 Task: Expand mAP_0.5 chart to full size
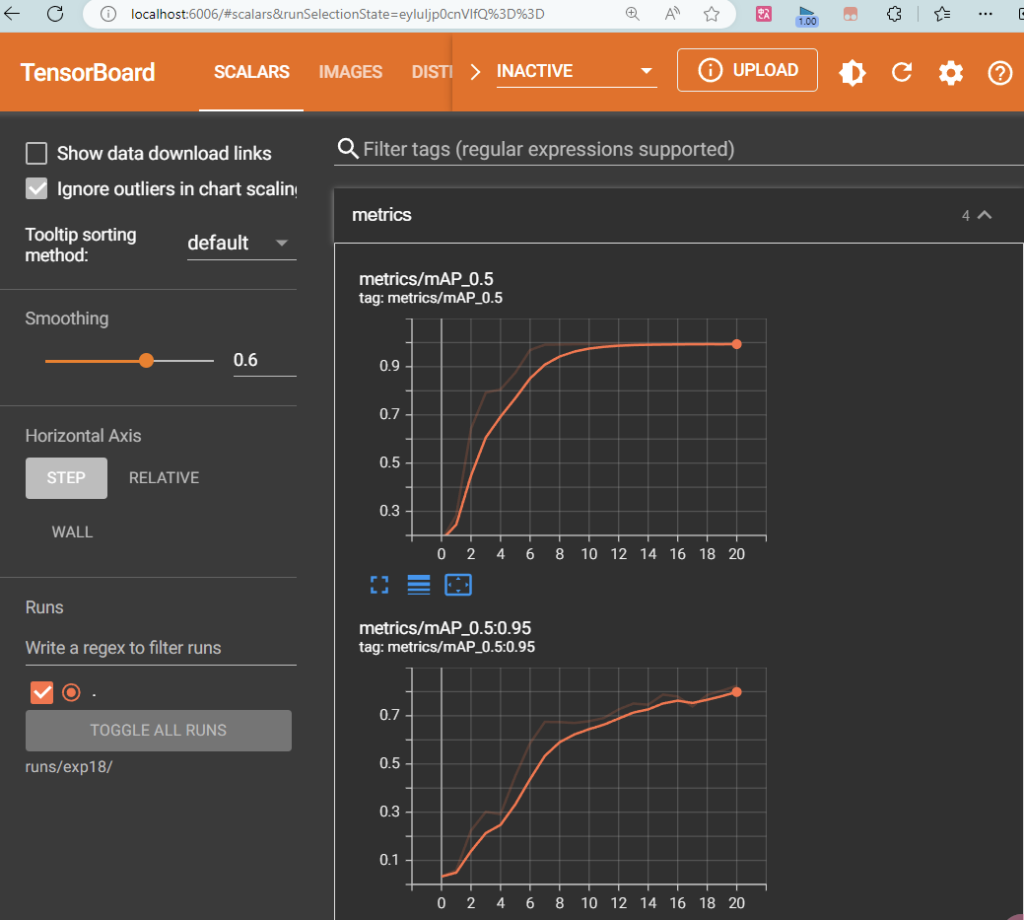(x=379, y=585)
